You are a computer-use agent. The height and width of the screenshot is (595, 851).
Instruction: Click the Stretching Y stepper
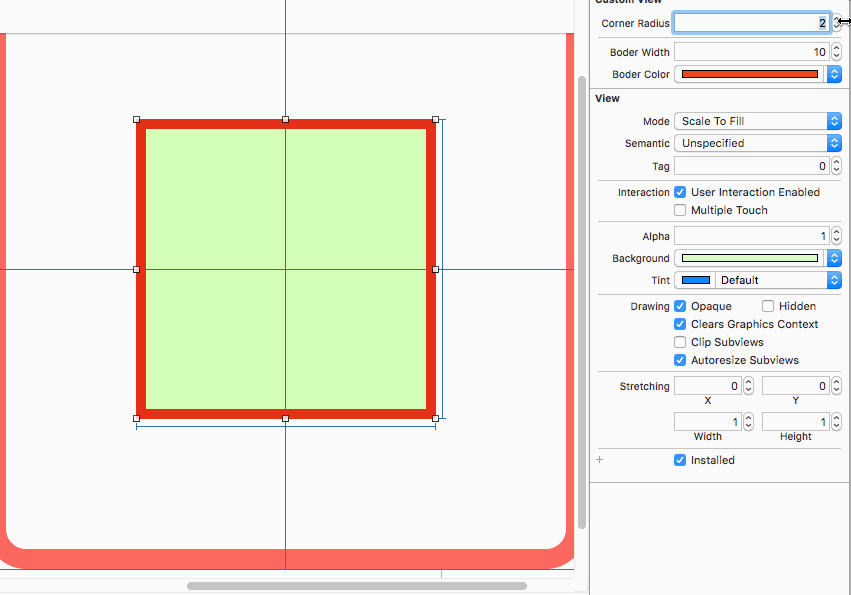pyautogui.click(x=836, y=386)
